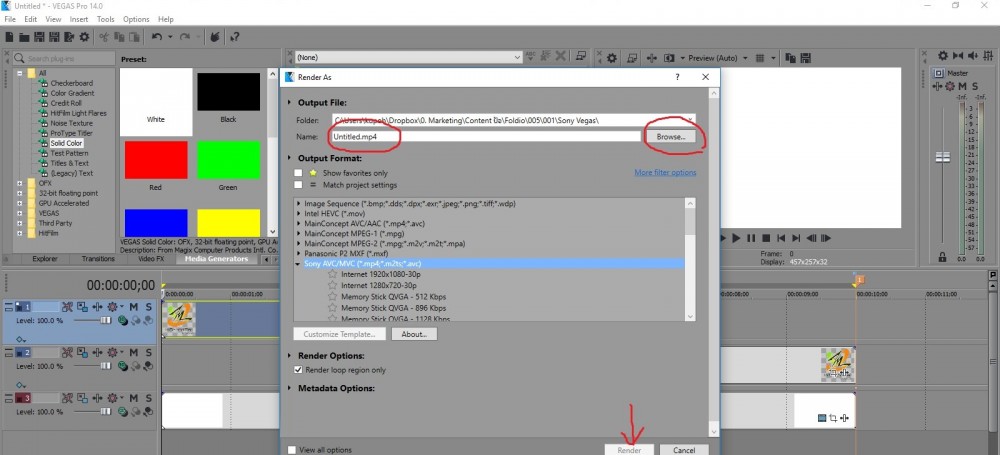The height and width of the screenshot is (455, 1000).
Task: Toggle Show favorites only checkbox
Action: pos(298,173)
